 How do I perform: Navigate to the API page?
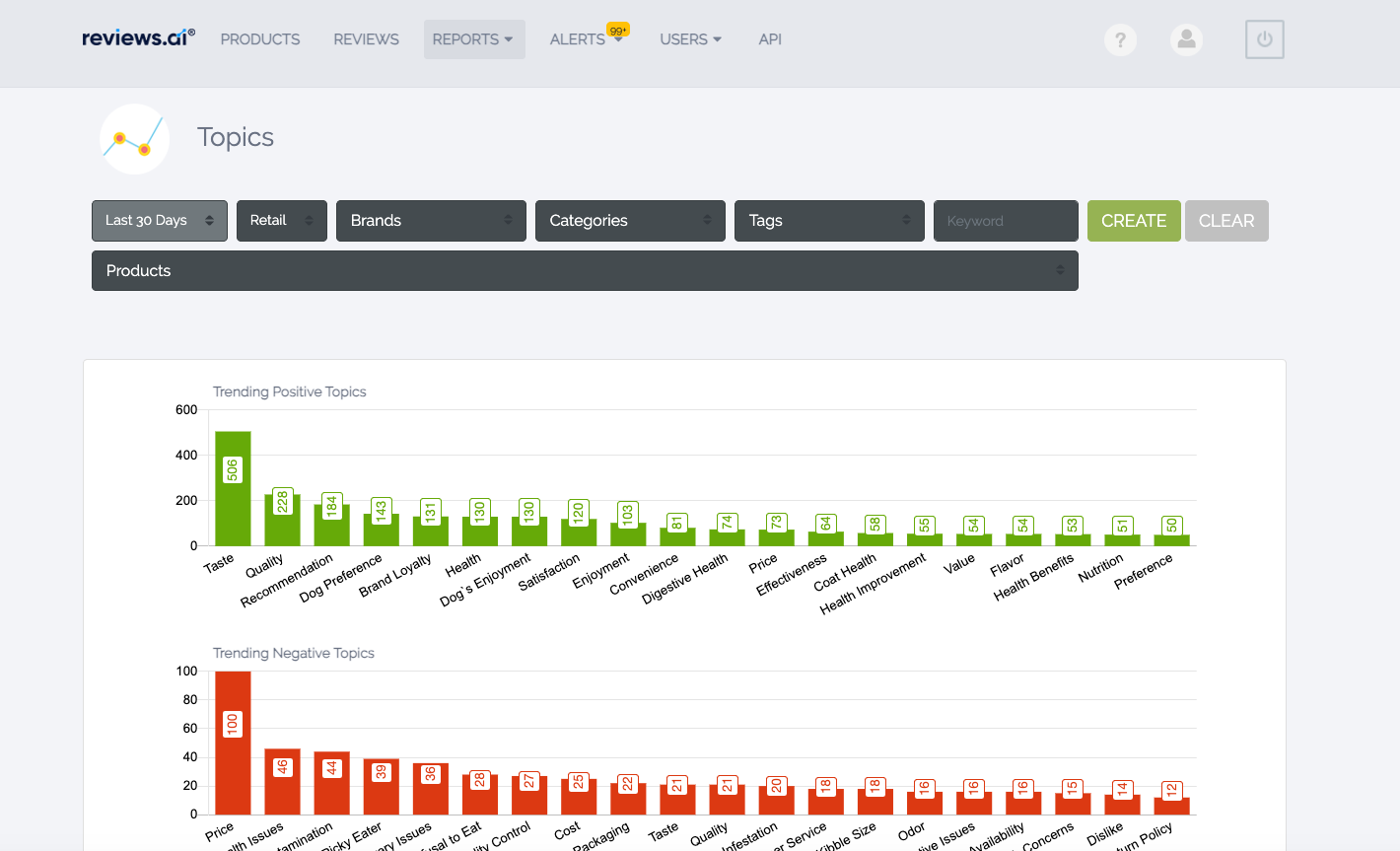click(x=770, y=39)
